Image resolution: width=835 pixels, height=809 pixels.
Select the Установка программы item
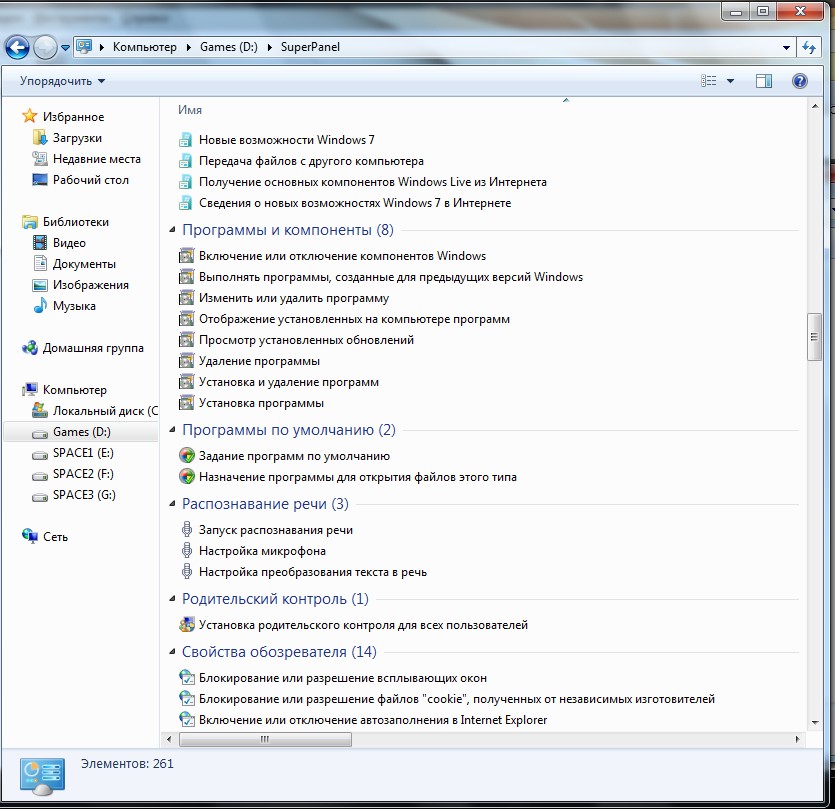[x=261, y=403]
